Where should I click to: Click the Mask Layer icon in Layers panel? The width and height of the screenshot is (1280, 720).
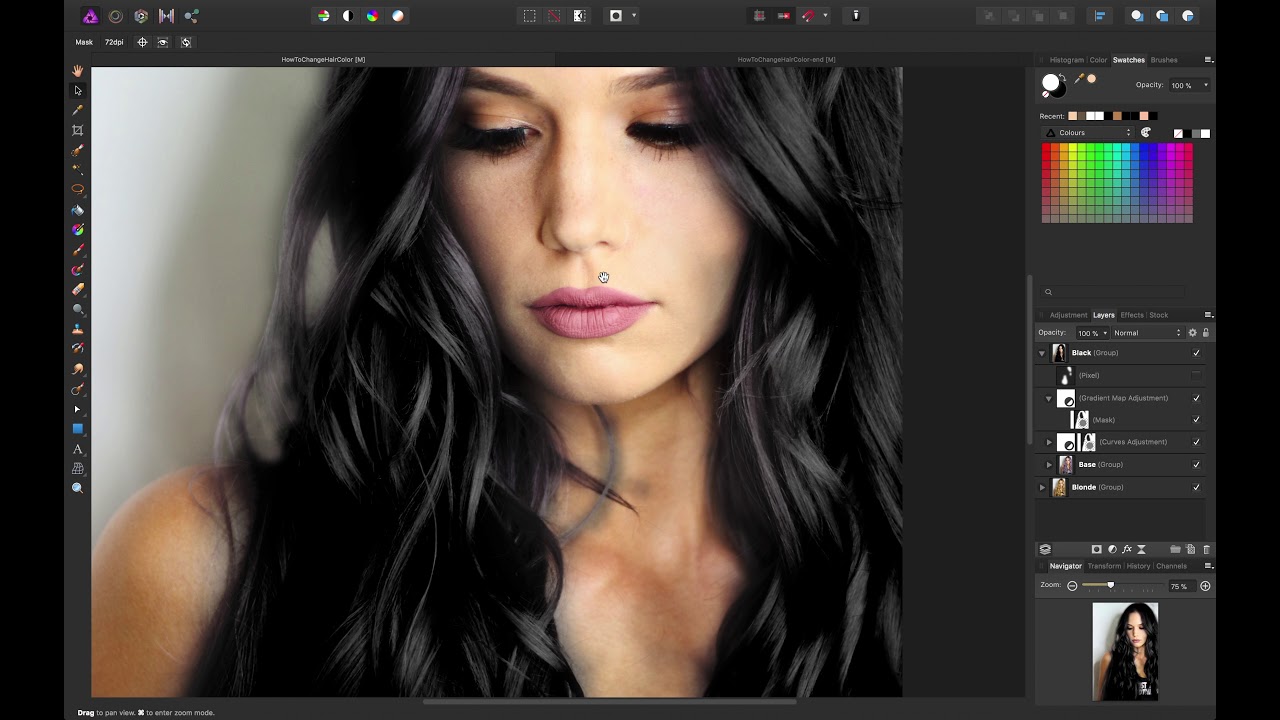tap(1097, 549)
